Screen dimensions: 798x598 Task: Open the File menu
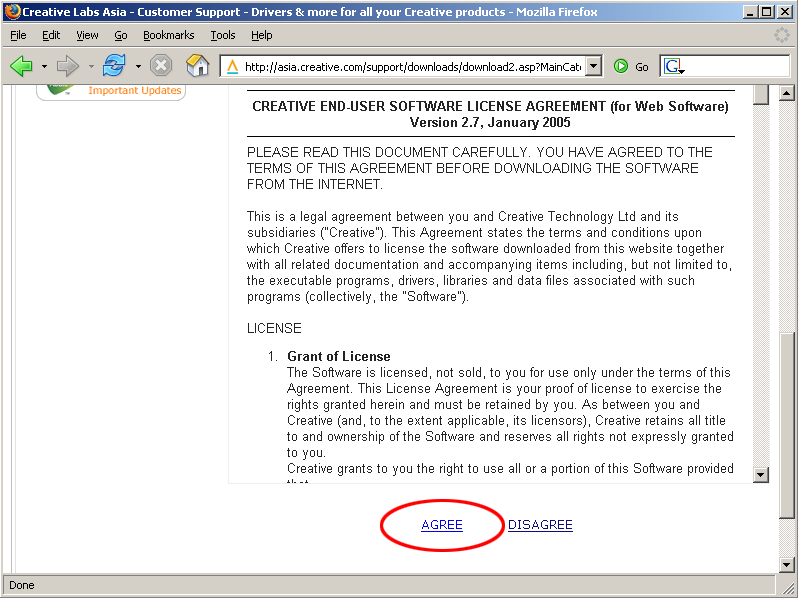point(18,35)
